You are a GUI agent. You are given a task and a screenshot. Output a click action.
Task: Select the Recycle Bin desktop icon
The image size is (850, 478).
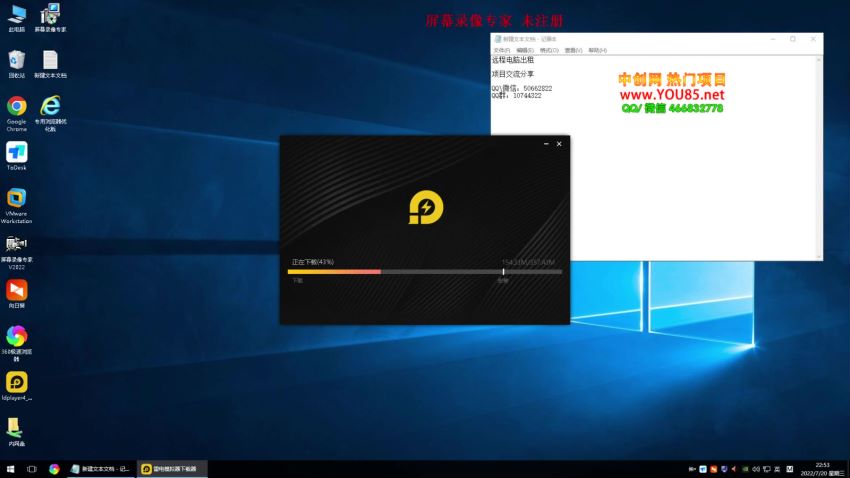point(16,64)
